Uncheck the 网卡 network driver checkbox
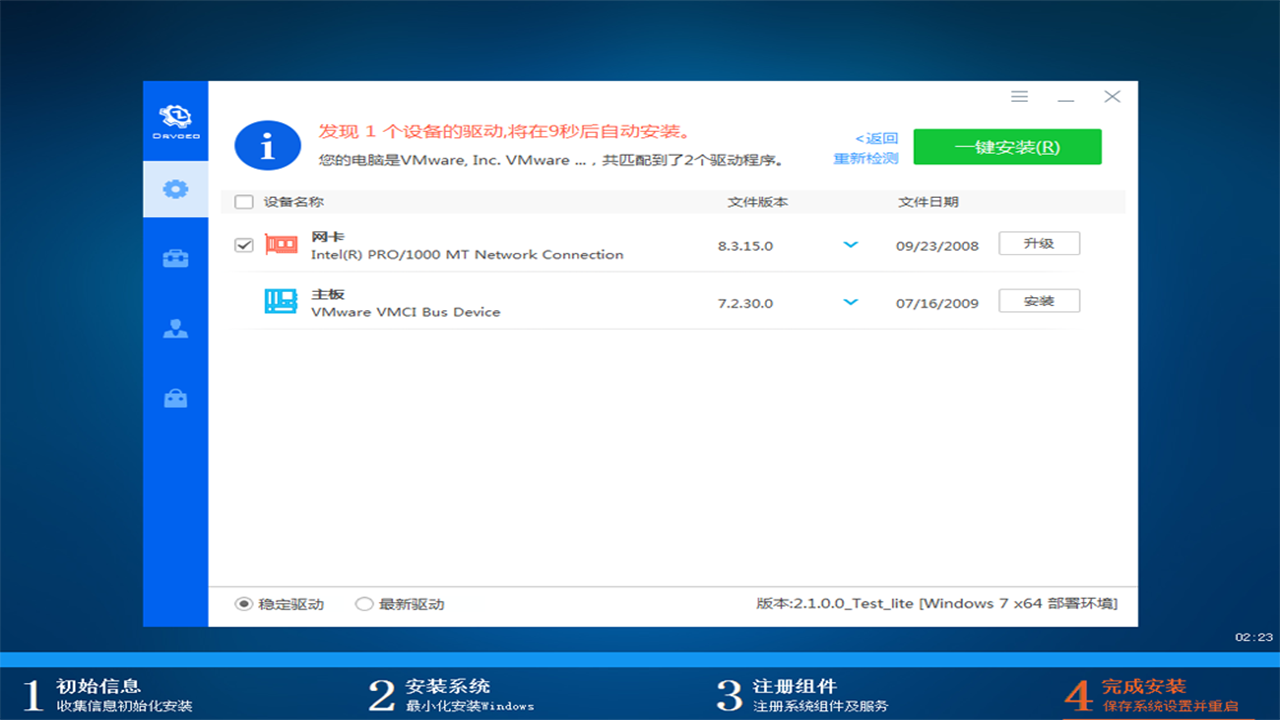 [x=243, y=244]
